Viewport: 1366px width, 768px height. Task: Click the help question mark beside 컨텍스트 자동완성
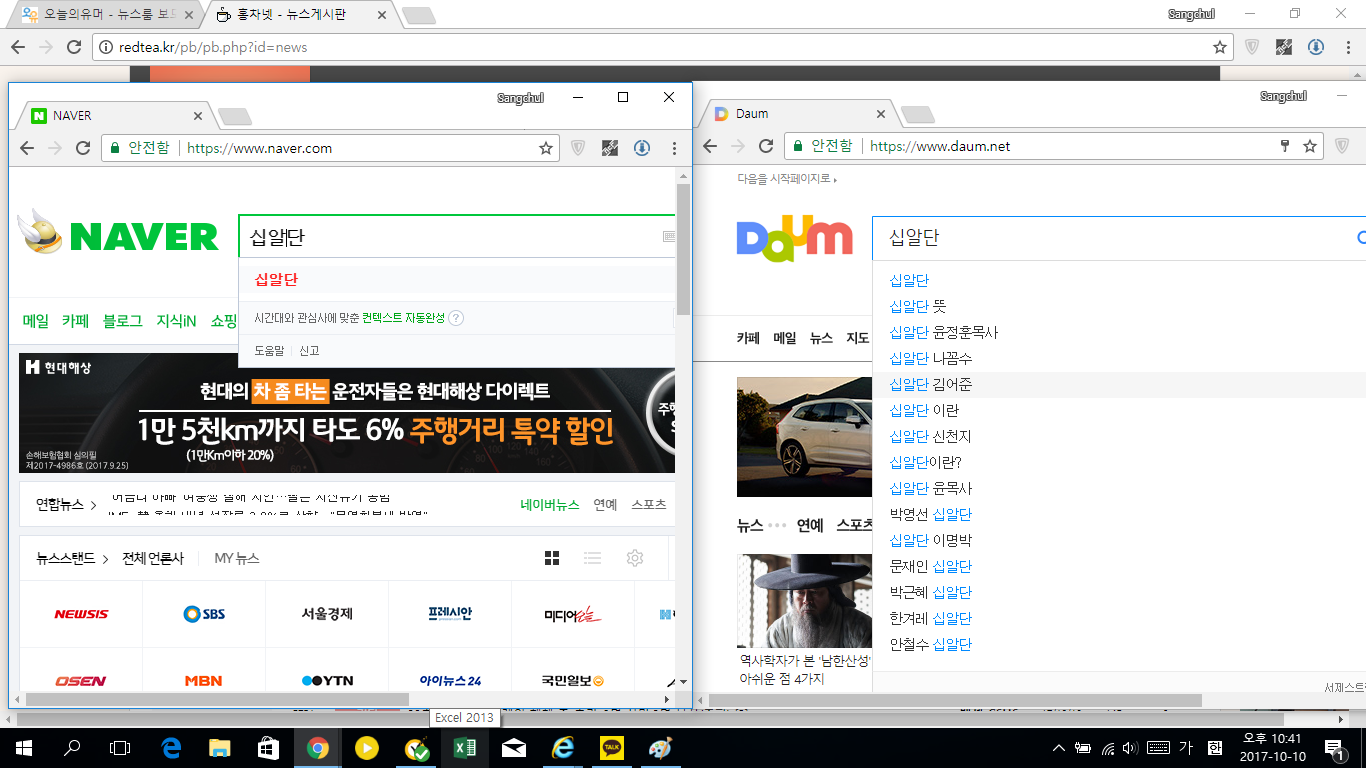(x=456, y=318)
